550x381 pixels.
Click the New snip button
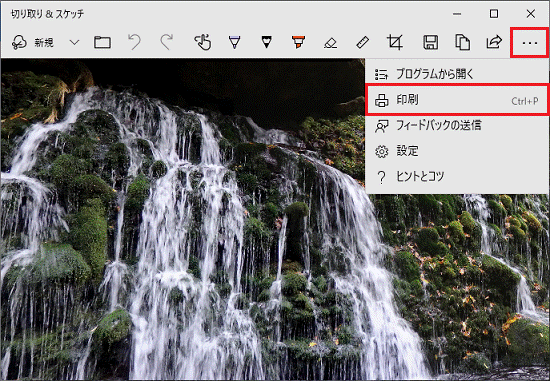pos(33,43)
